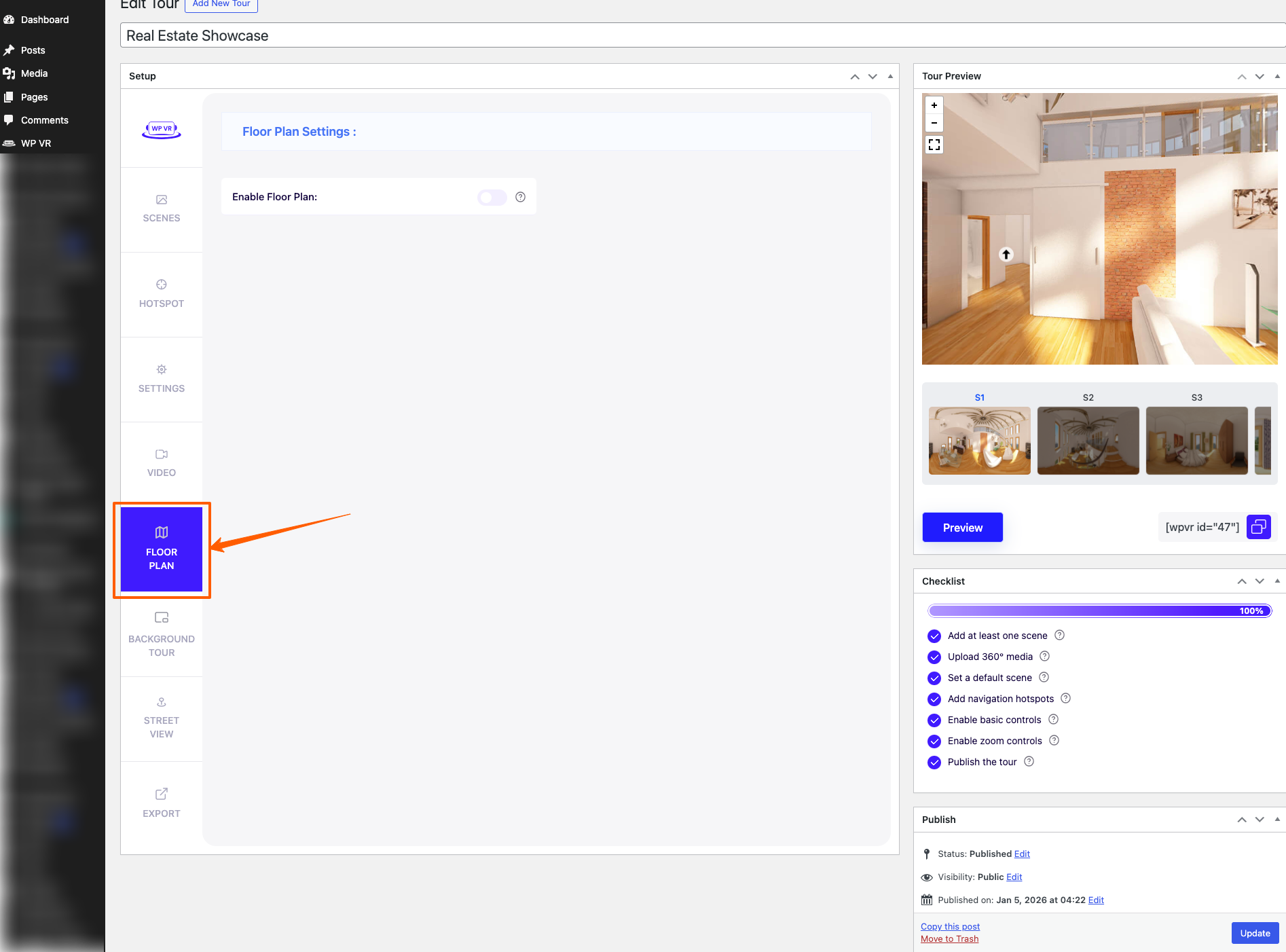
Task: Select the S2 scene thumbnail
Action: pyautogui.click(x=1088, y=440)
